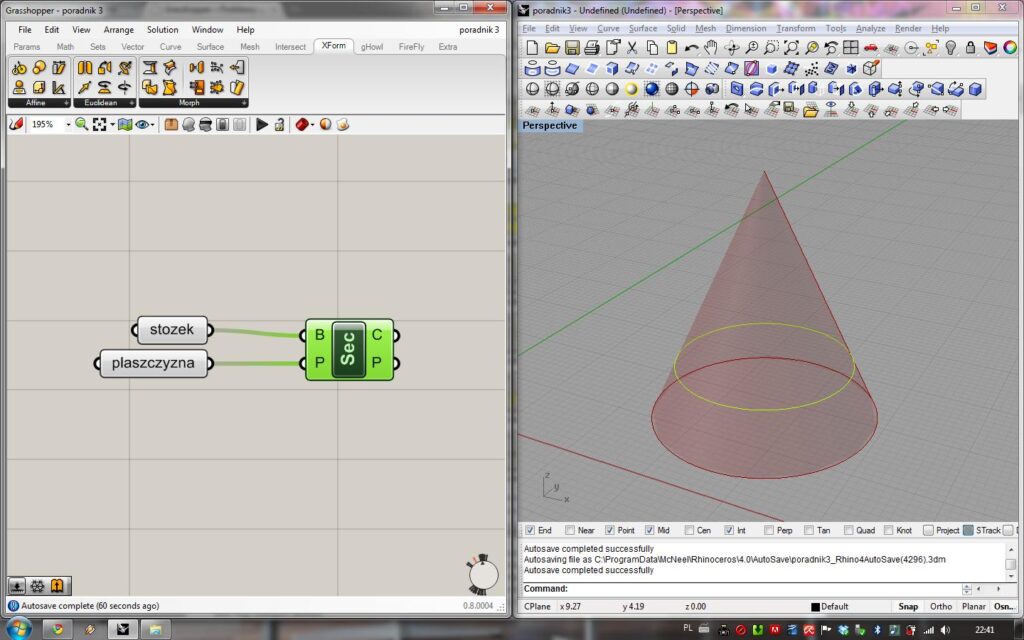Click the point cloud dots icon in Rhino
This screenshot has height=640, width=1024.
pyautogui.click(x=811, y=69)
